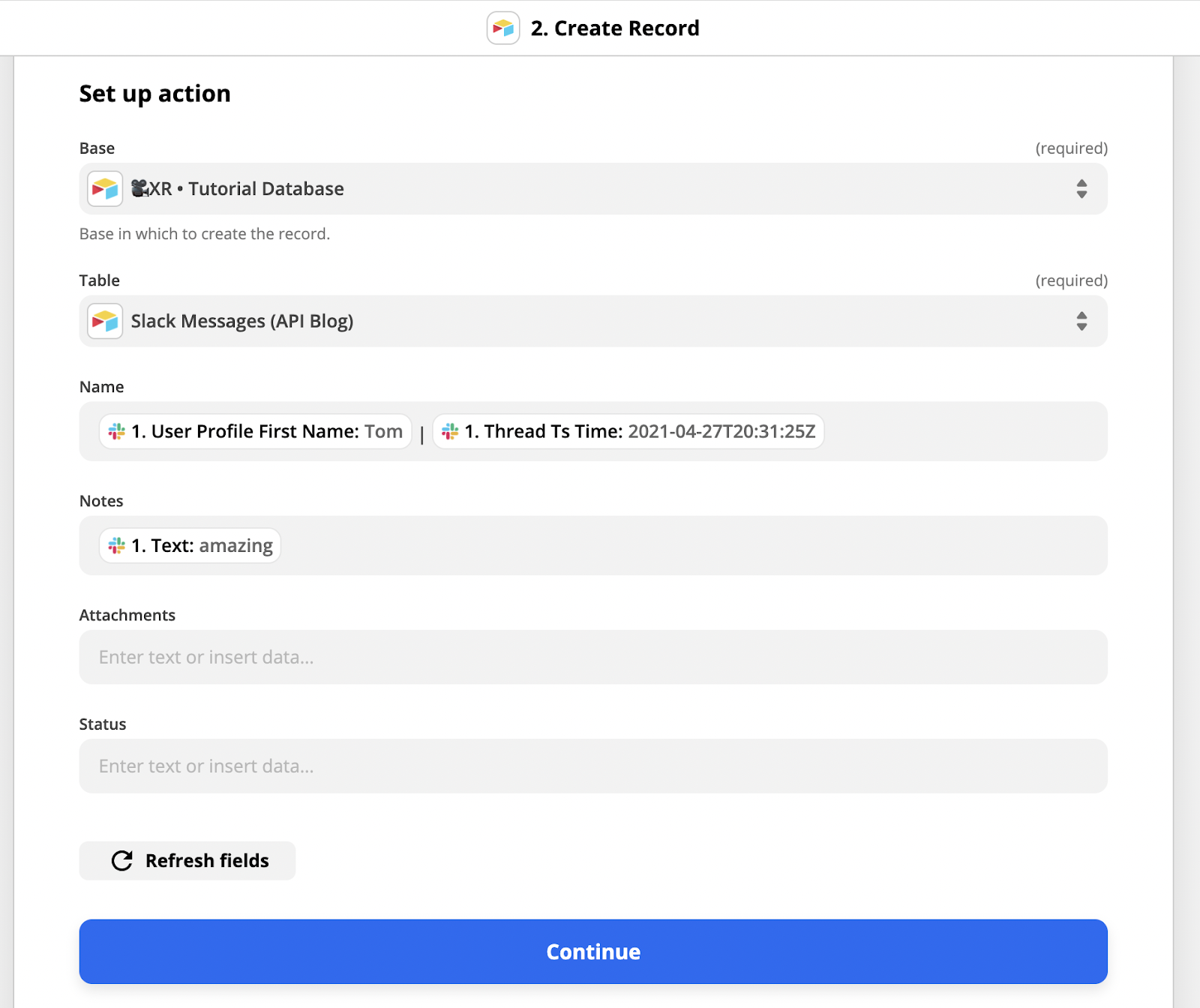Image resolution: width=1200 pixels, height=1008 pixels.
Task: Click the 'Notes' field label
Action: coord(101,501)
